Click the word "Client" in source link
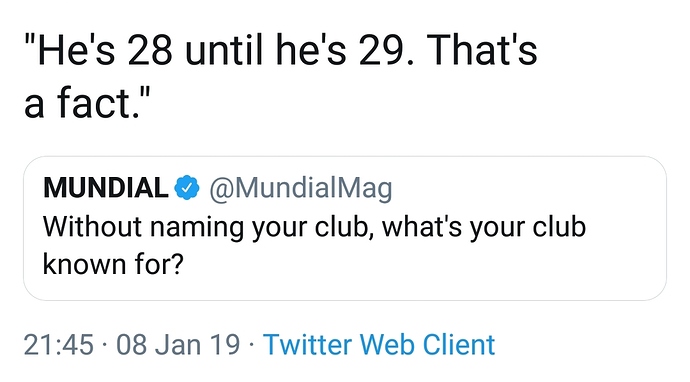This screenshot has width=690, height=382. [459, 344]
